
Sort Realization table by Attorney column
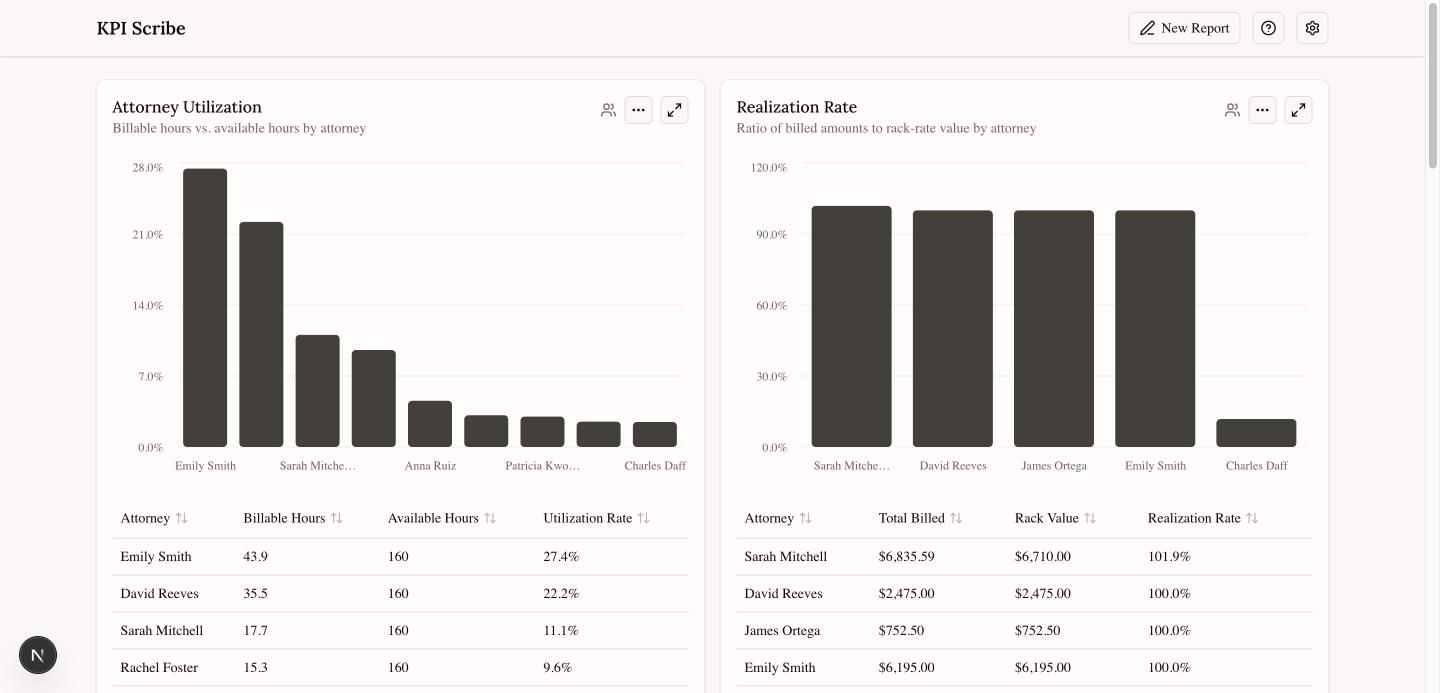click(x=778, y=518)
